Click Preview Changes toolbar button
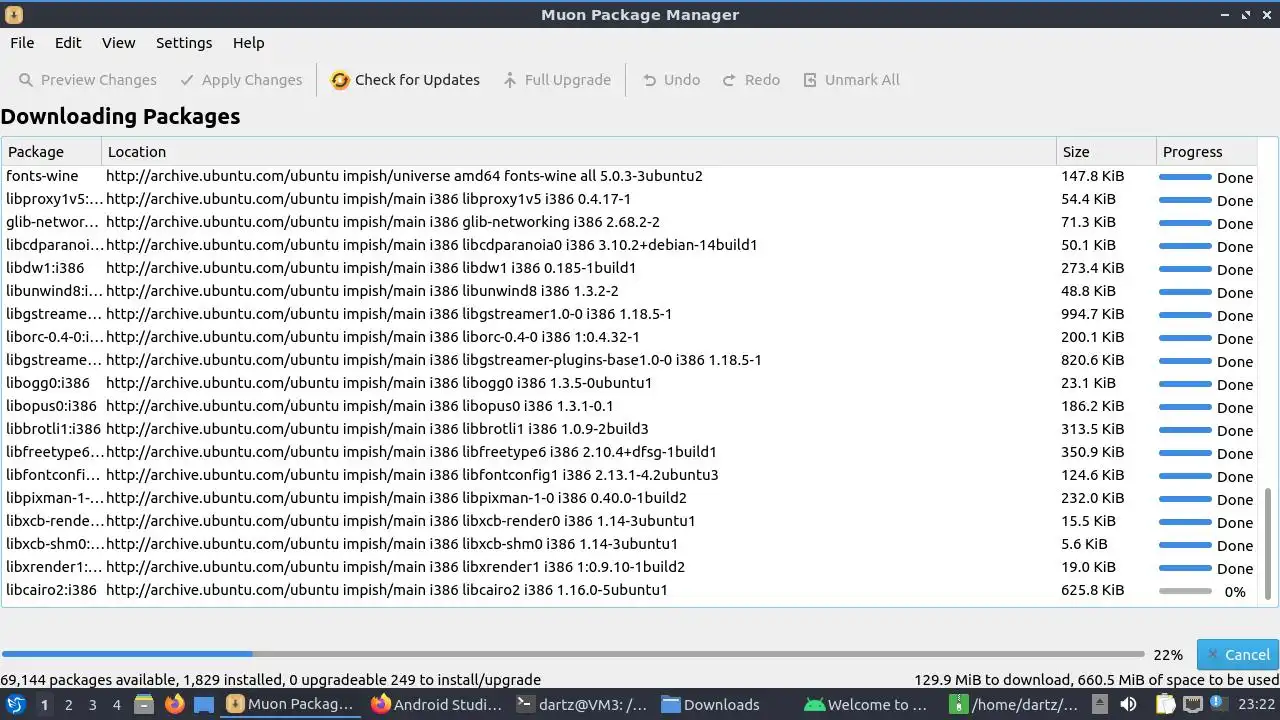 click(x=88, y=80)
